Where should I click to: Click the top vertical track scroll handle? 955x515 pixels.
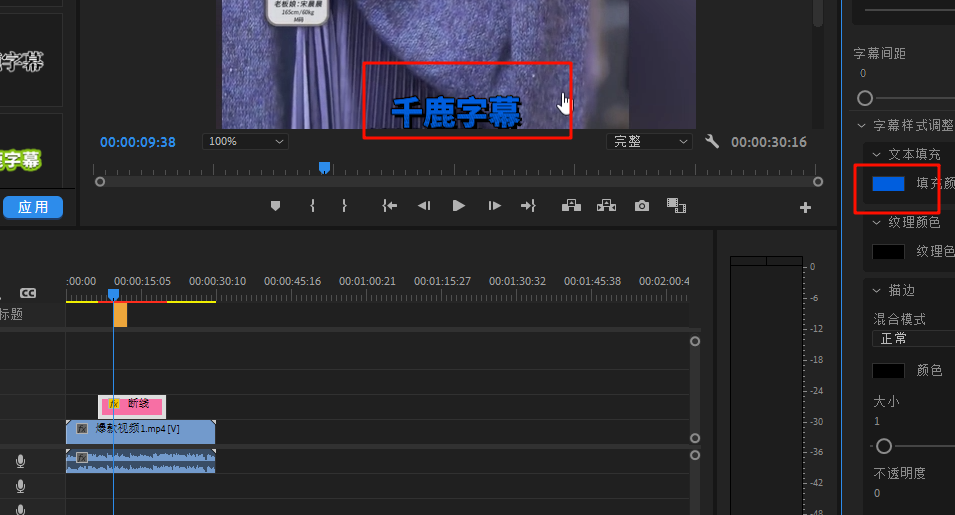coord(695,341)
